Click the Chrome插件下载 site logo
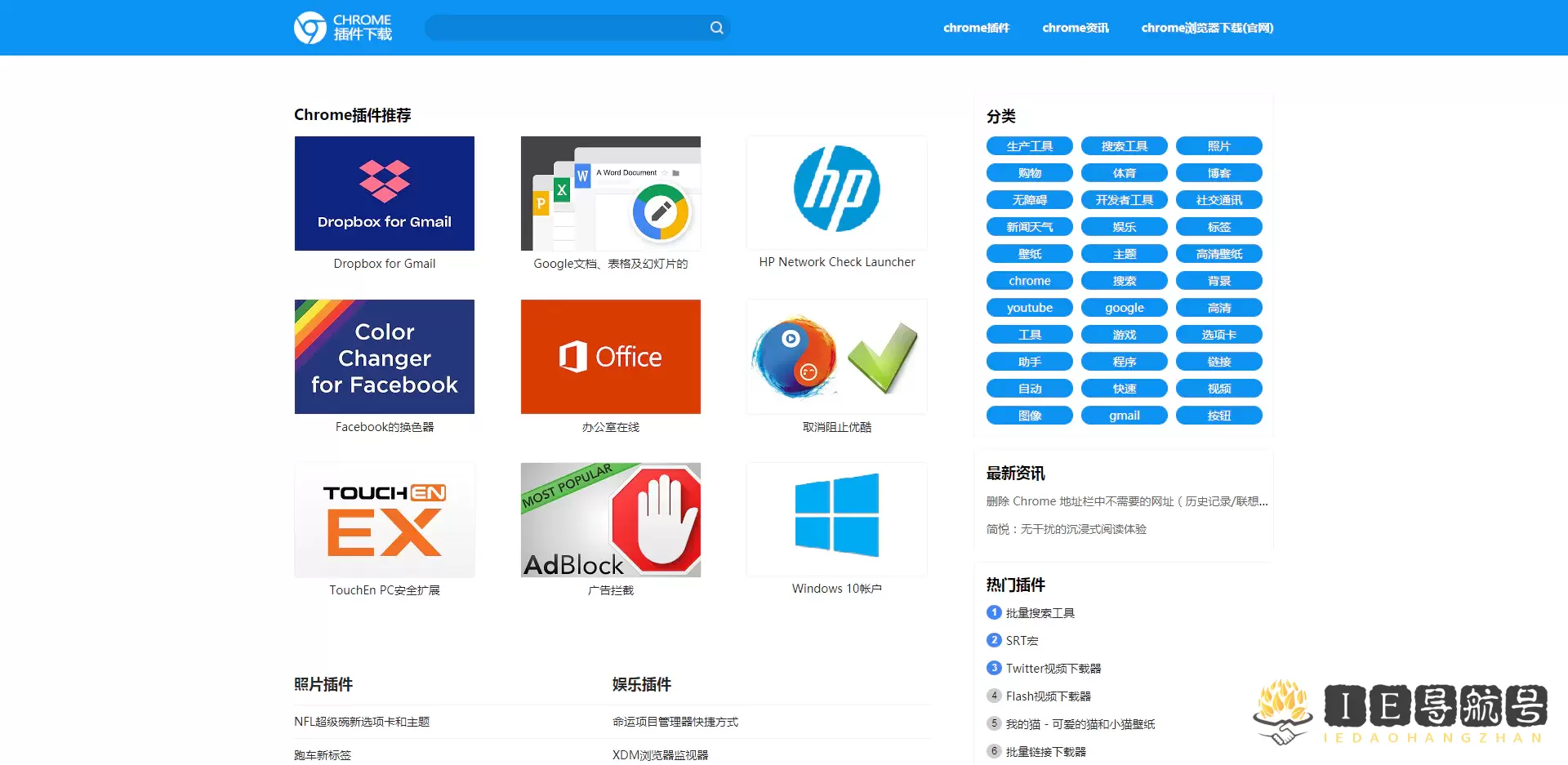Viewport: 1568px width, 765px height. pyautogui.click(x=343, y=27)
